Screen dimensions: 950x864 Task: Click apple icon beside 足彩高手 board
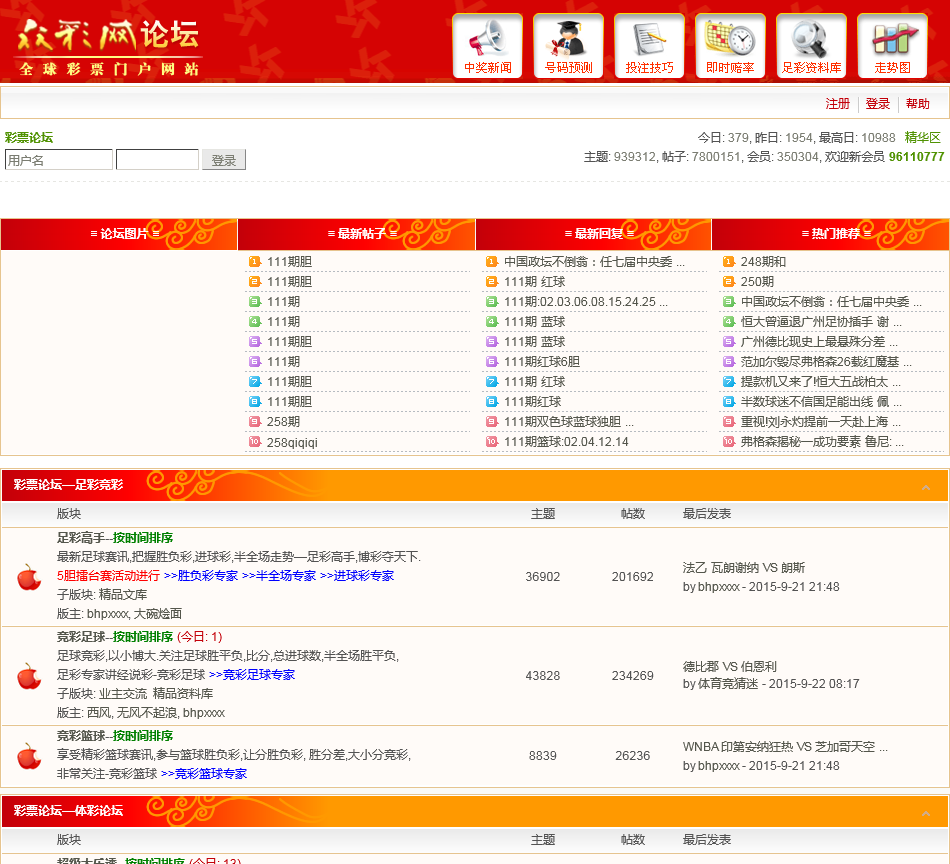[x=28, y=577]
